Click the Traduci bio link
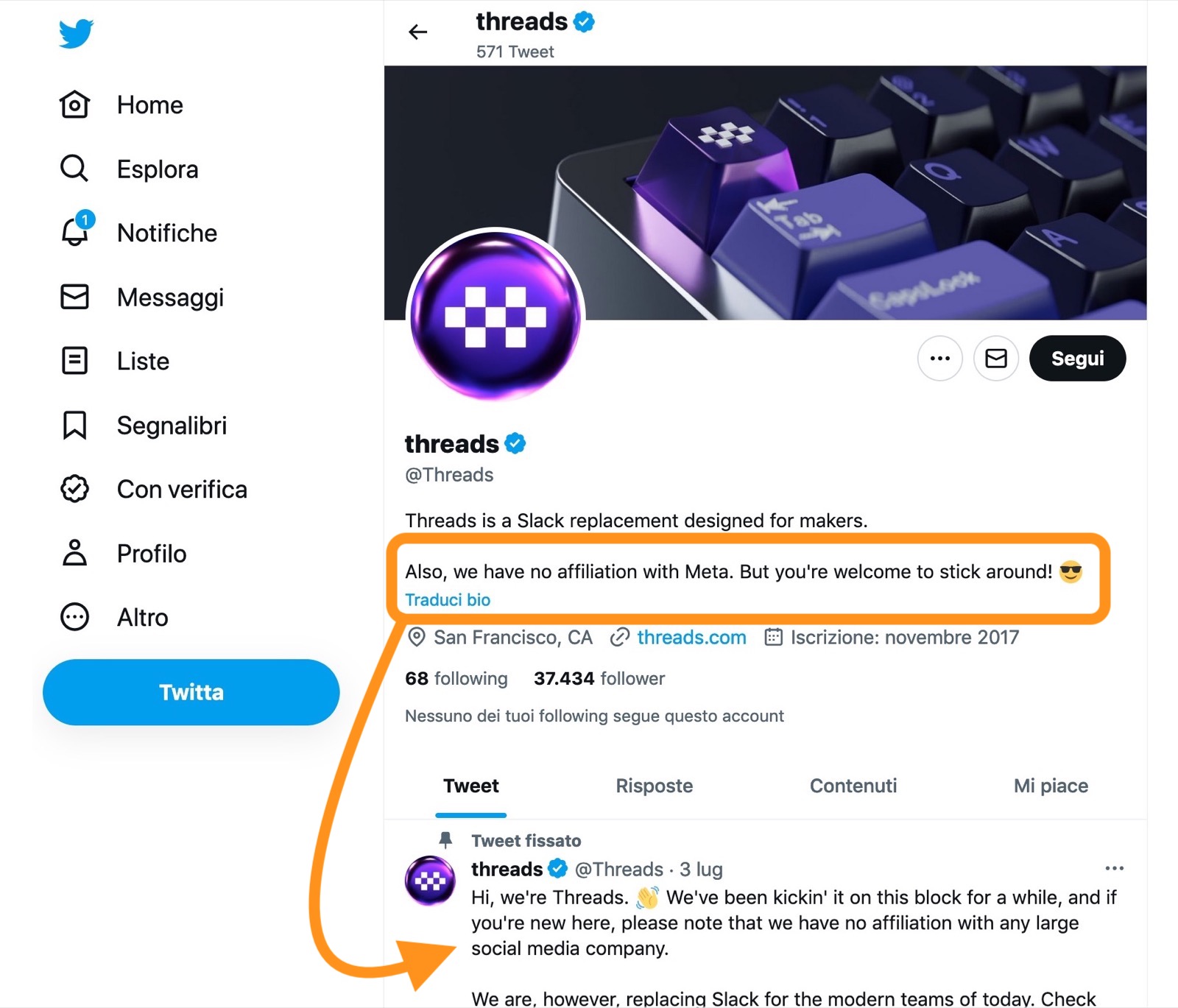This screenshot has width=1178, height=1008. [448, 599]
